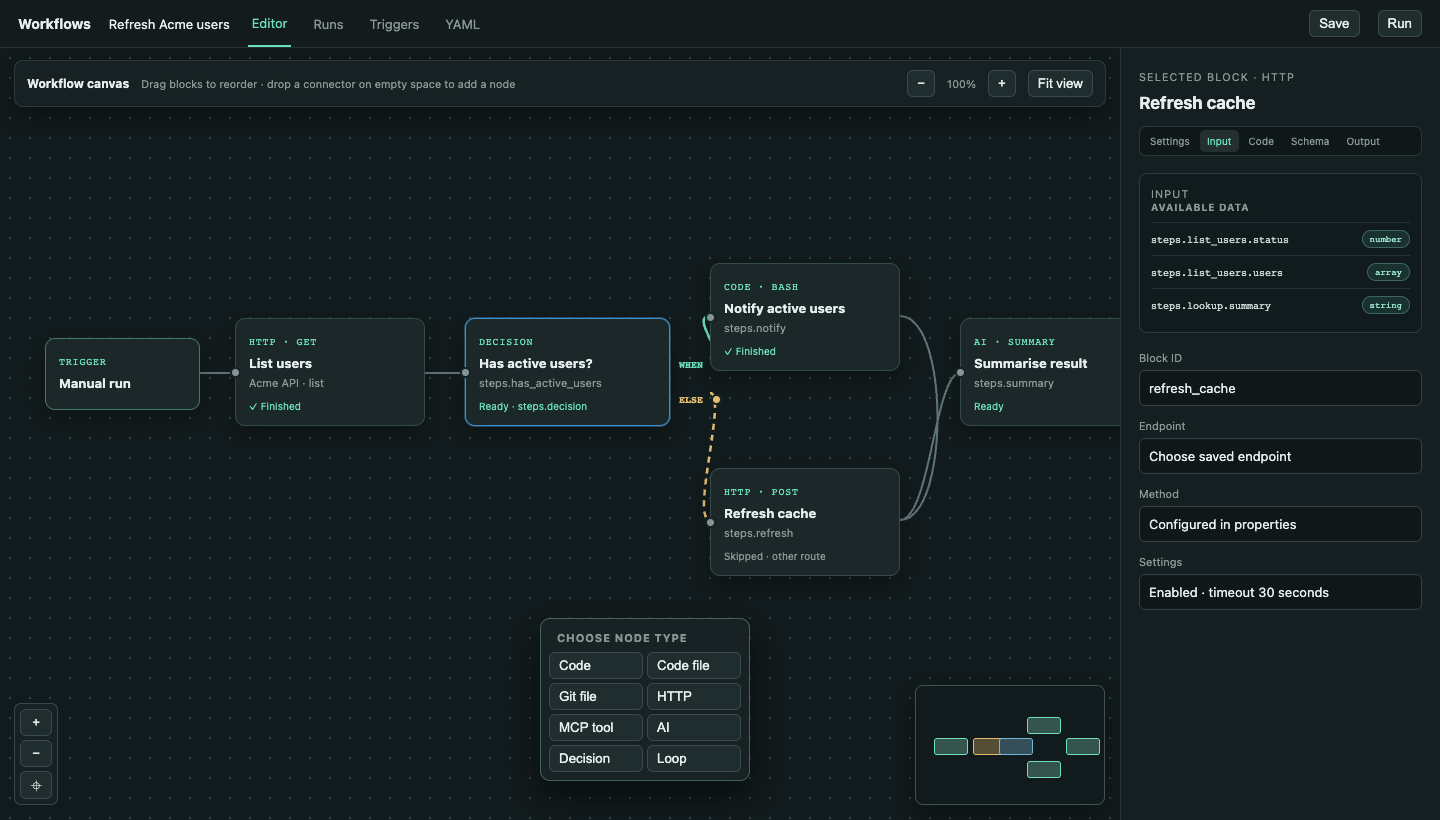Open the Endpoint saved endpoint dropdown
Image resolution: width=1440 pixels, height=820 pixels.
(x=1280, y=456)
